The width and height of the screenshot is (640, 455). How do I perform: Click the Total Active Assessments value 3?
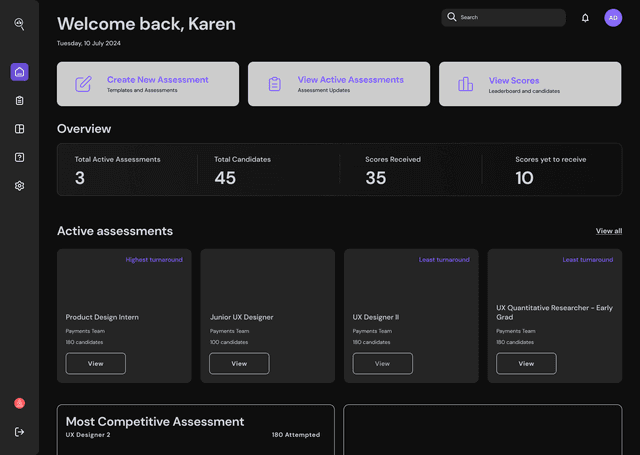click(80, 178)
